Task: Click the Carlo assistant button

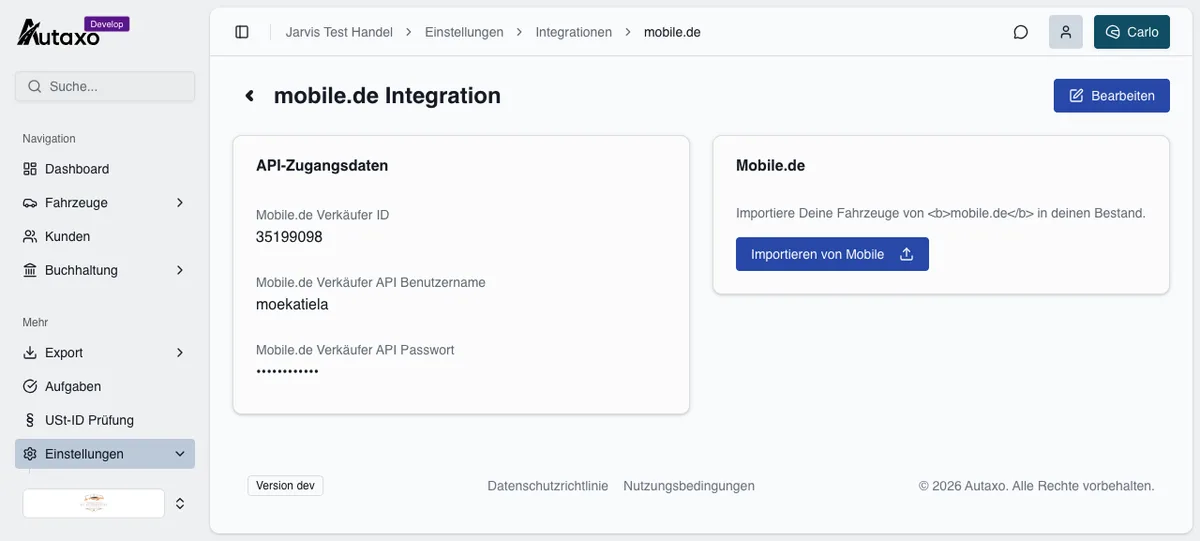Action: 1132,32
